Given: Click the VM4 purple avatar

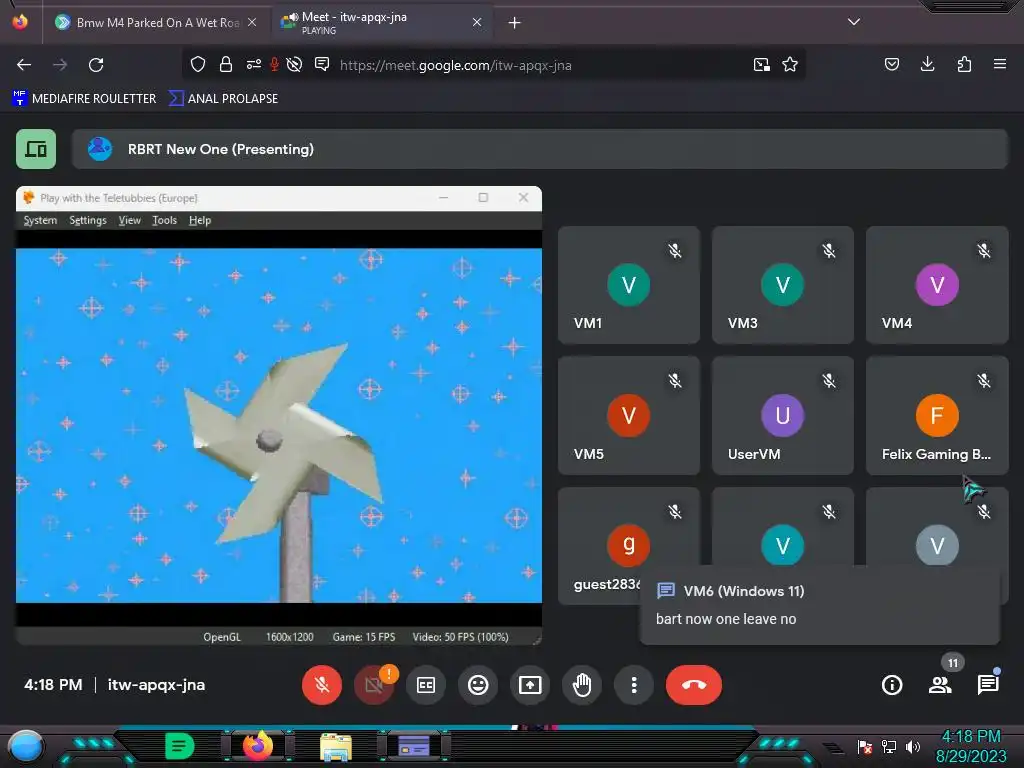Looking at the screenshot, I should (x=937, y=285).
